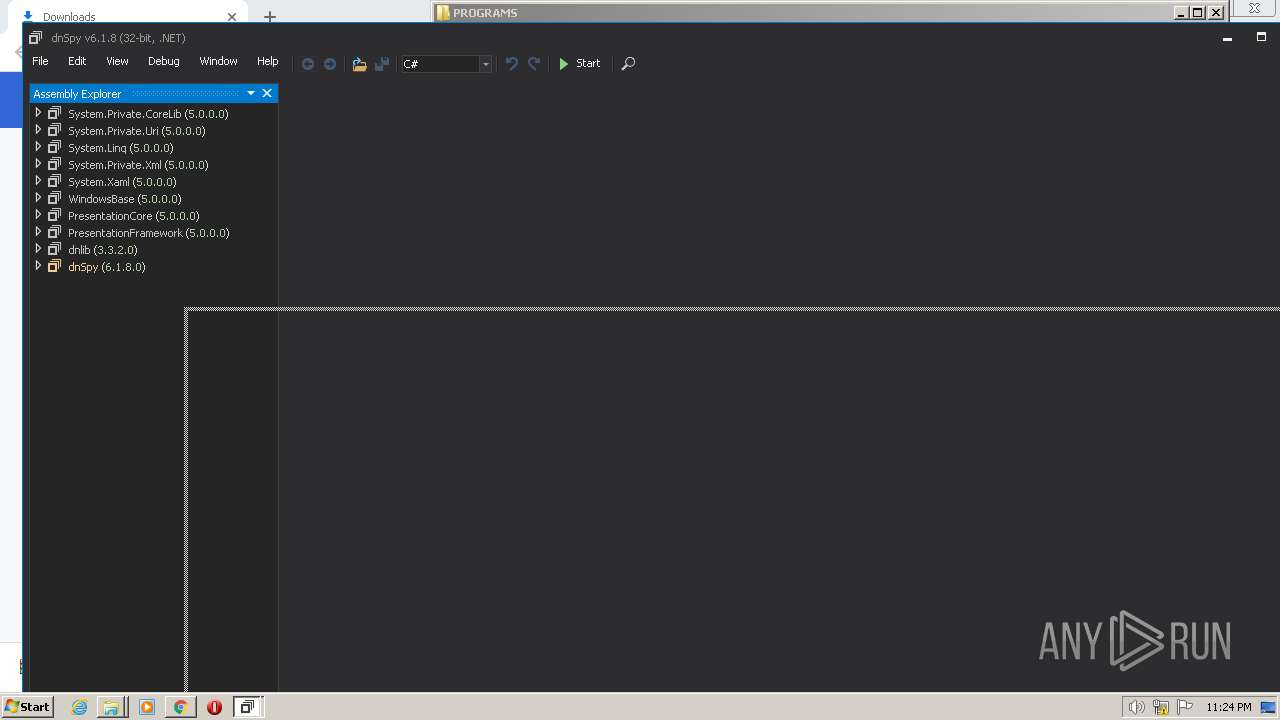1280x720 pixels.
Task: Select dnSpy (6.1.8.0) assembly
Action: click(x=106, y=267)
